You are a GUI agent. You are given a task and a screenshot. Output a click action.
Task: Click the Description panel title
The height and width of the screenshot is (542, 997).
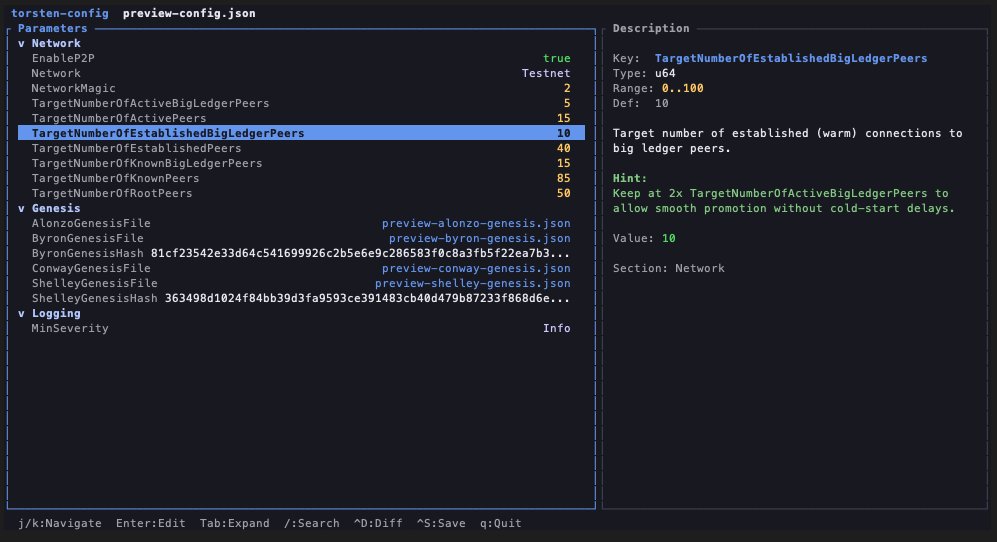(x=651, y=28)
